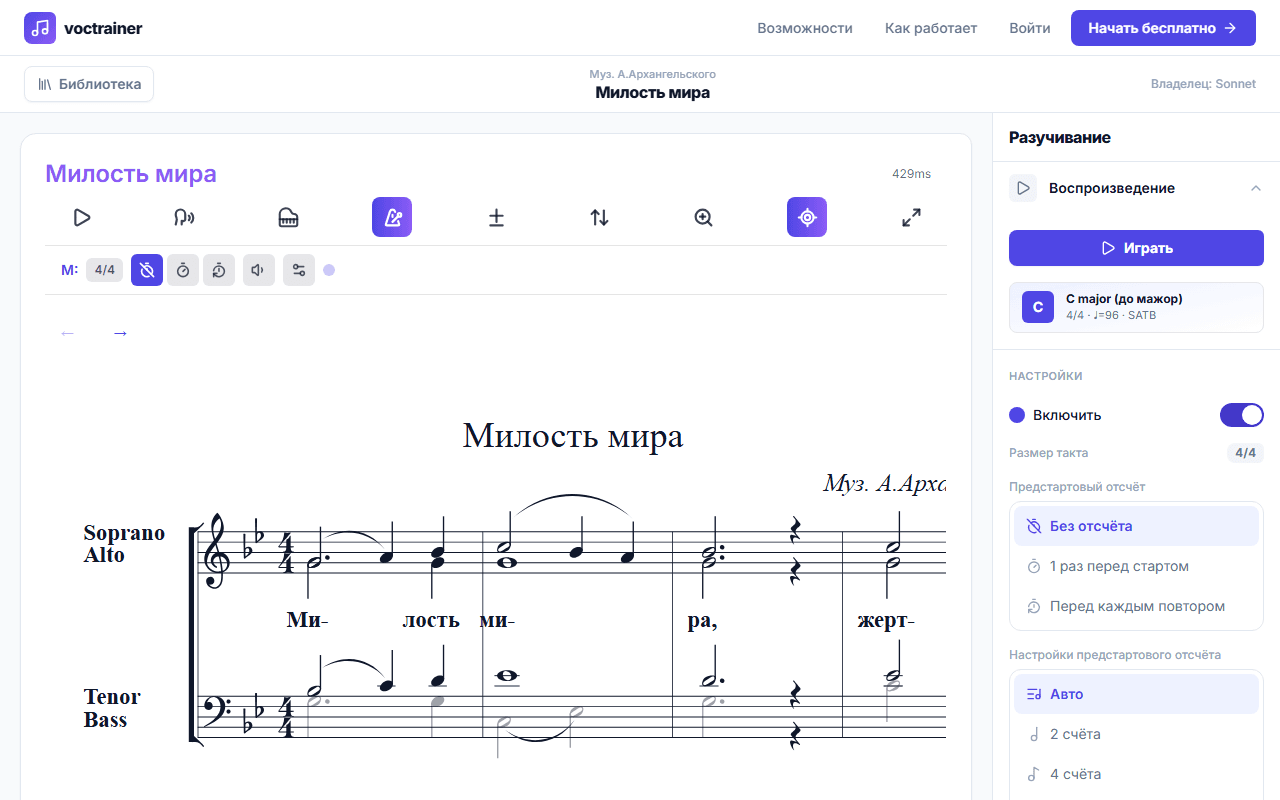Toggle the Включить switch
This screenshot has height=800, width=1280.
click(1242, 415)
